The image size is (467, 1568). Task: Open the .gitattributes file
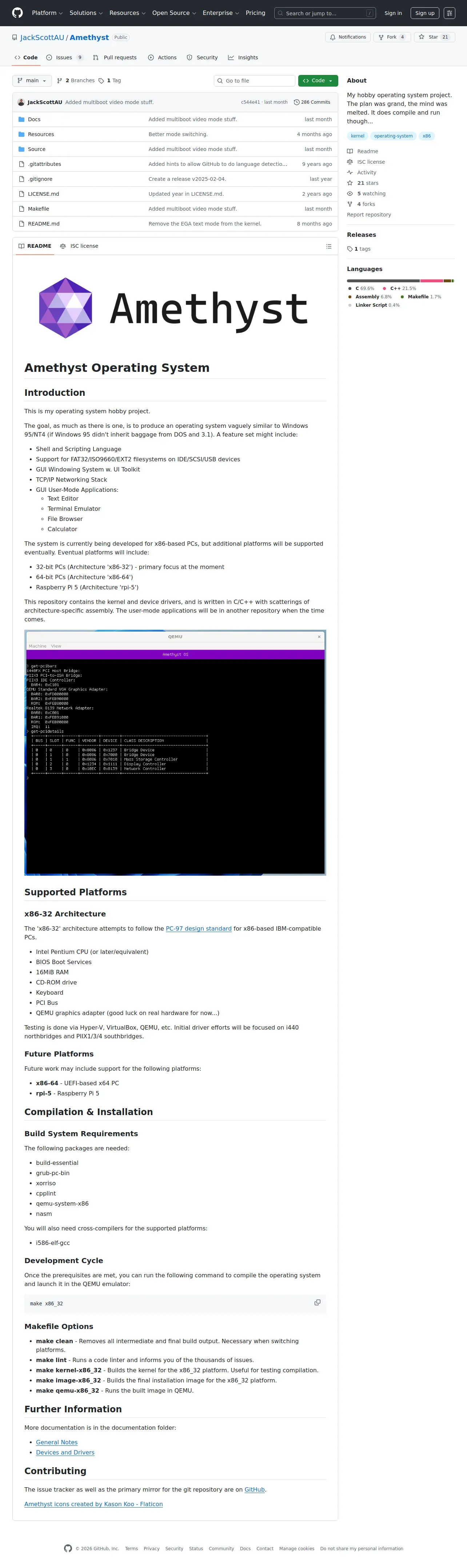coord(44,164)
